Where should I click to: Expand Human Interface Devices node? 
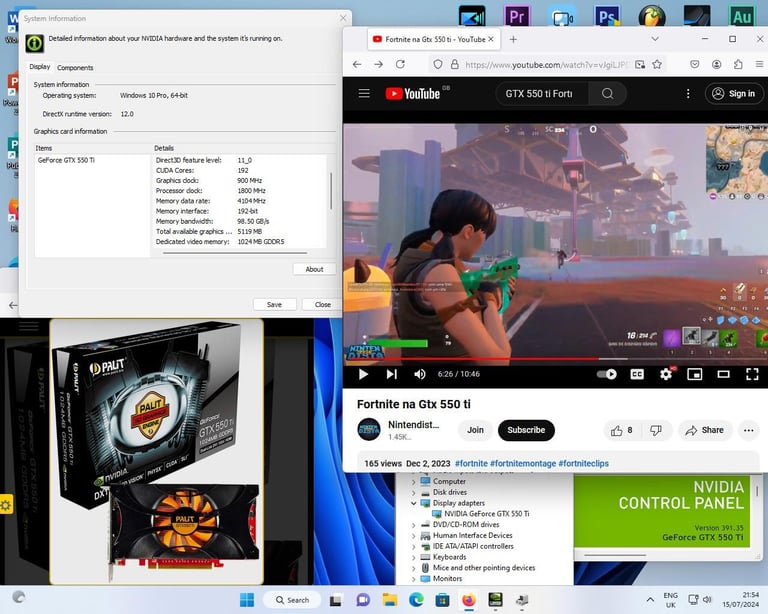(x=413, y=535)
